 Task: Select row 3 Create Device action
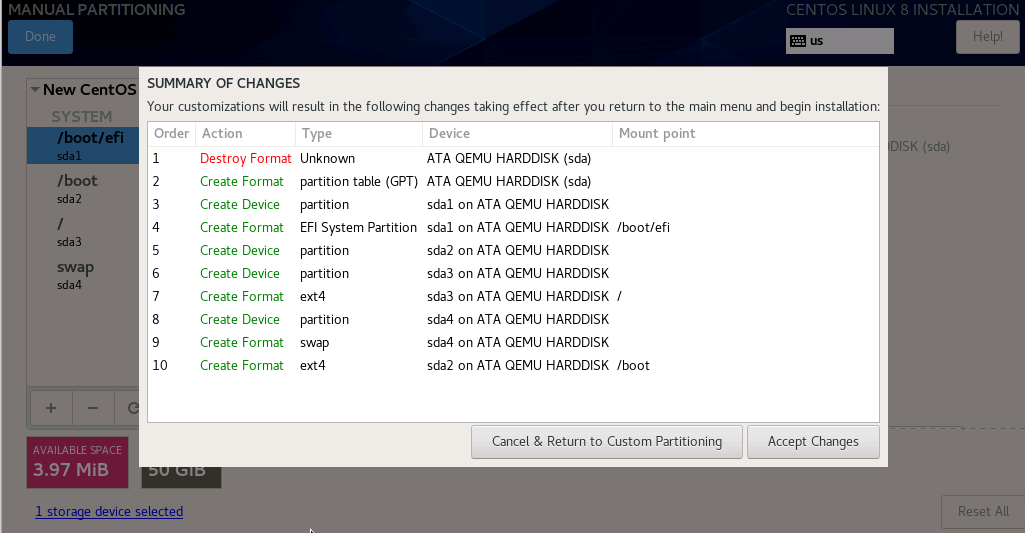240,205
